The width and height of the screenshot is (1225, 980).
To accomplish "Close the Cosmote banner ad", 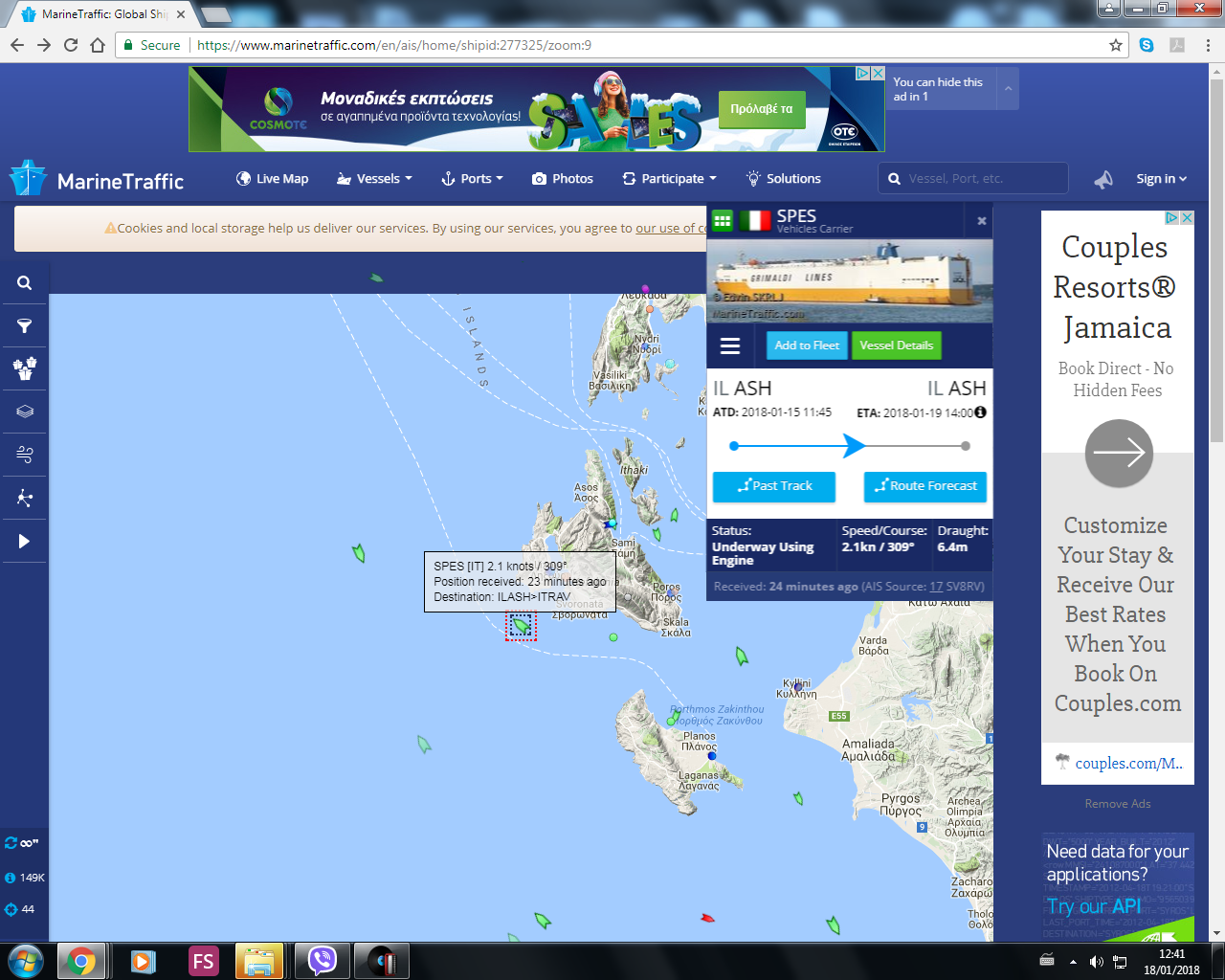I will pyautogui.click(x=877, y=74).
